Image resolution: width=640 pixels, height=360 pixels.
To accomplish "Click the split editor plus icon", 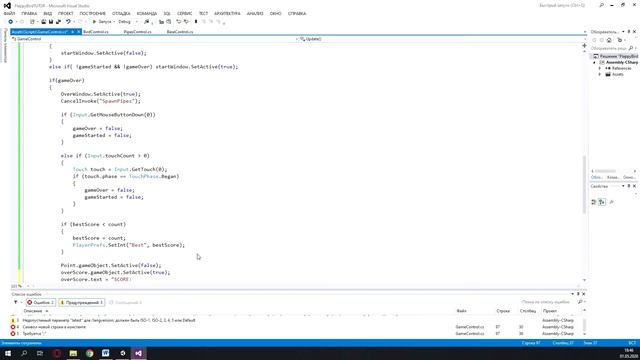I will pyautogui.click(x=584, y=46).
